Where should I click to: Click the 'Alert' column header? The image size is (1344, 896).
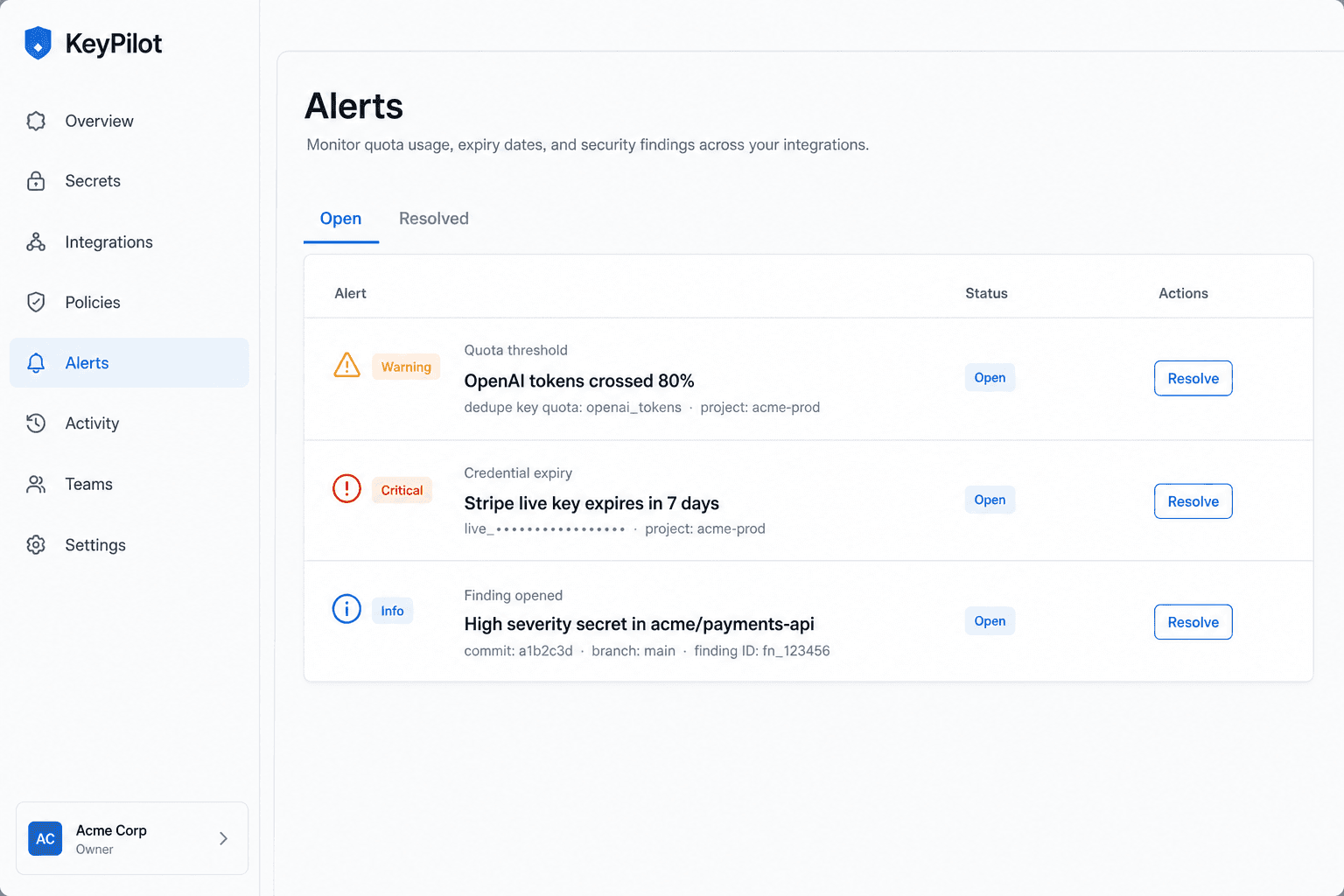click(350, 293)
